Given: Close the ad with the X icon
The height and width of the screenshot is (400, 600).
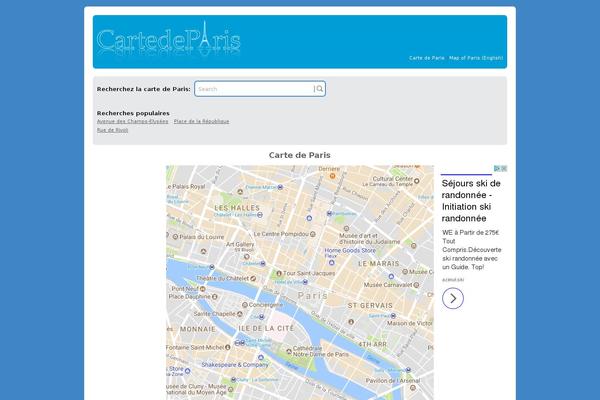Looking at the screenshot, I should click(x=504, y=168).
